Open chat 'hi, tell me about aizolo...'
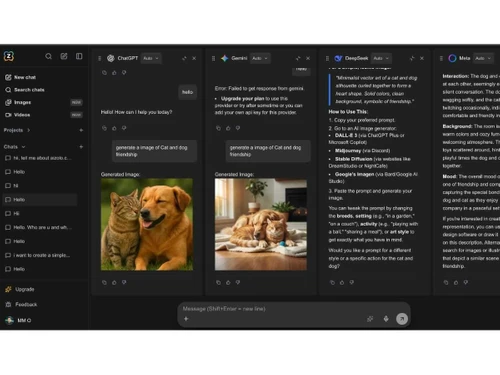The width and height of the screenshot is (500, 375). pyautogui.click(x=40, y=158)
